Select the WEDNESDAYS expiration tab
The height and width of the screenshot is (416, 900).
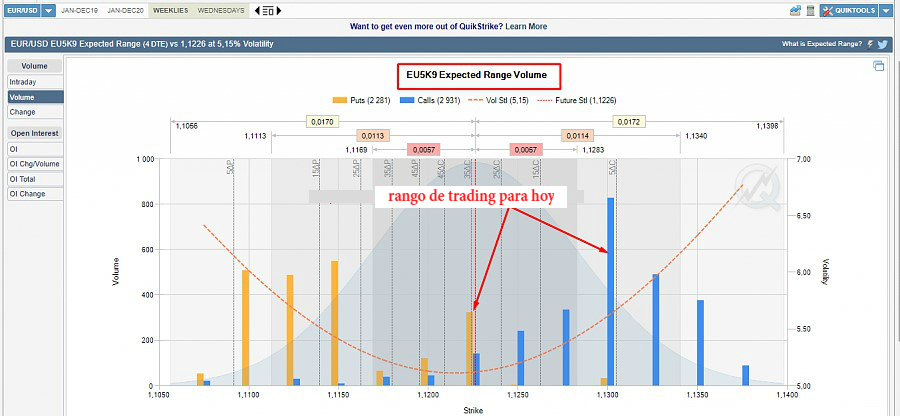(x=221, y=10)
